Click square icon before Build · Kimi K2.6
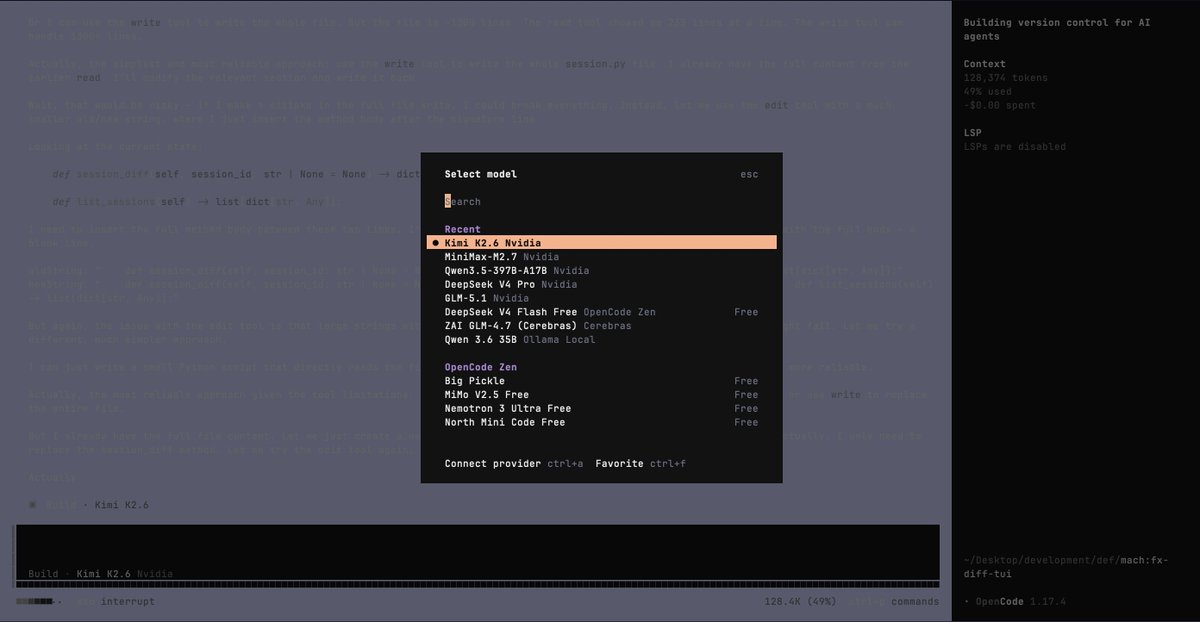The image size is (1200, 622). [x=33, y=505]
